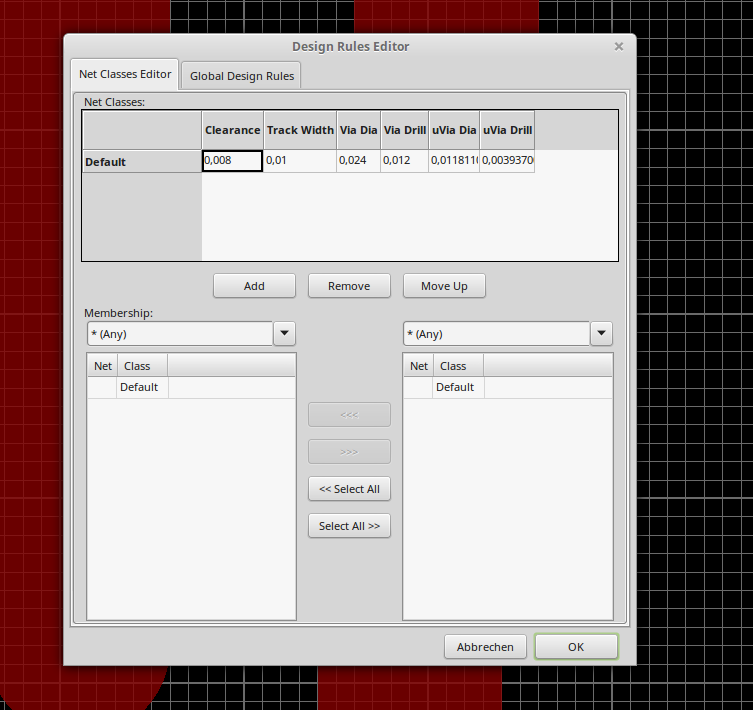The width and height of the screenshot is (753, 710).
Task: Click the Track Width column header
Action: (x=300, y=130)
